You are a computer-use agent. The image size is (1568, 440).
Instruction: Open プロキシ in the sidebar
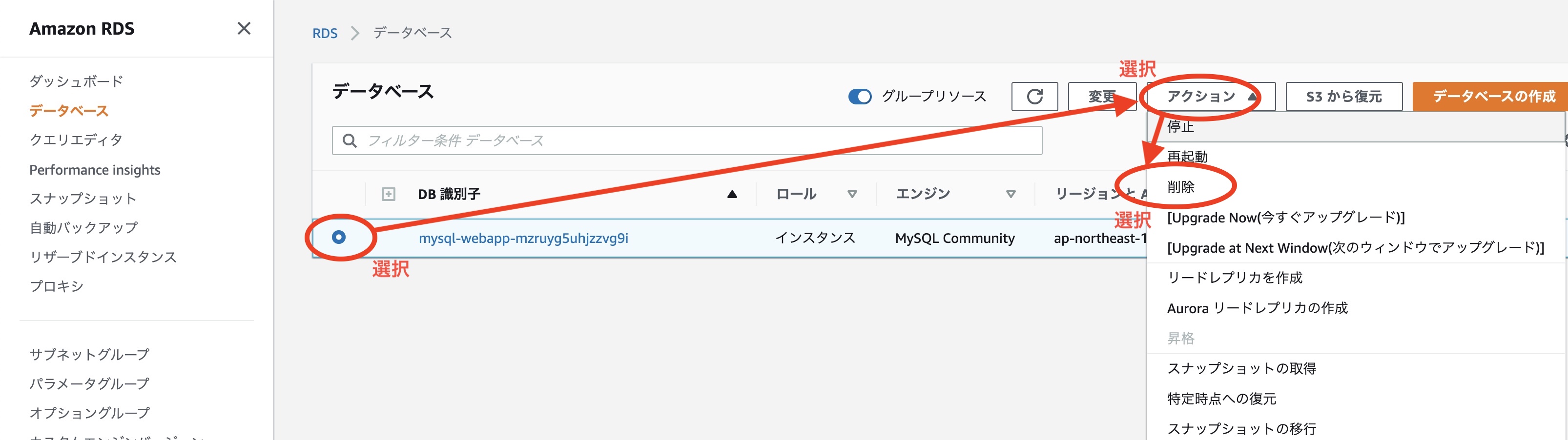tap(56, 286)
